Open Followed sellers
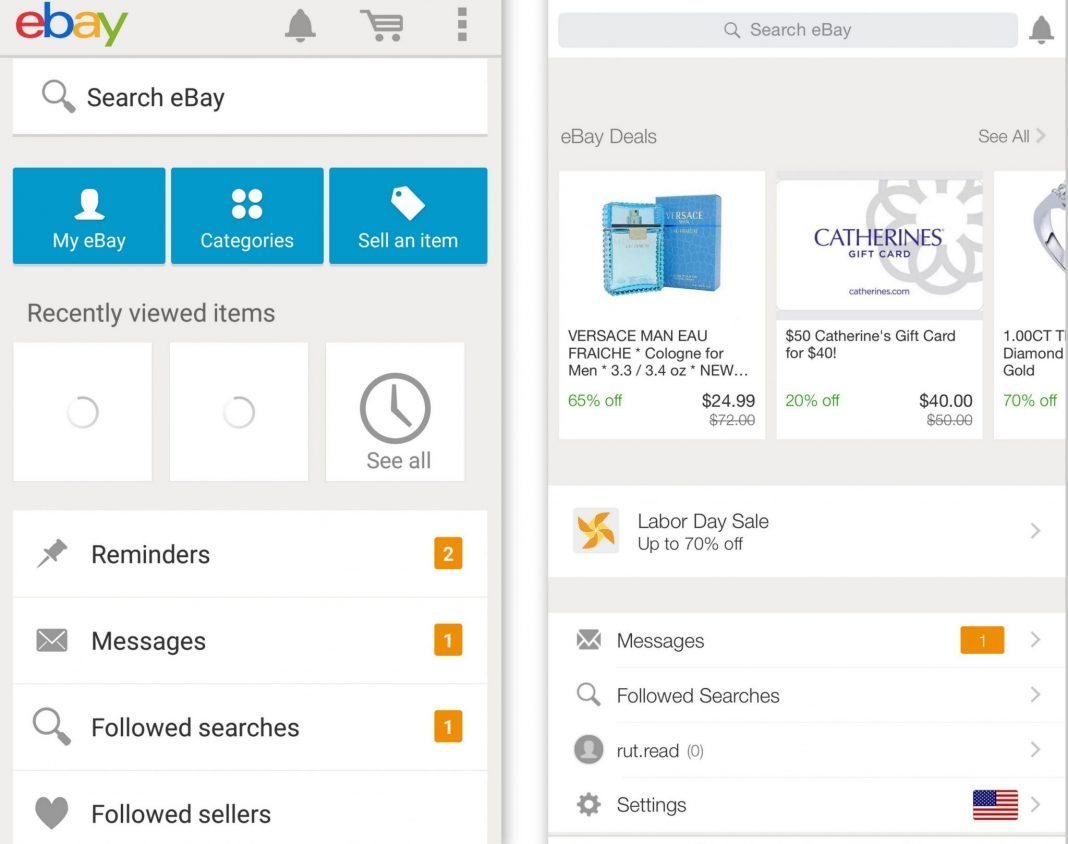1068x844 pixels. [x=181, y=814]
